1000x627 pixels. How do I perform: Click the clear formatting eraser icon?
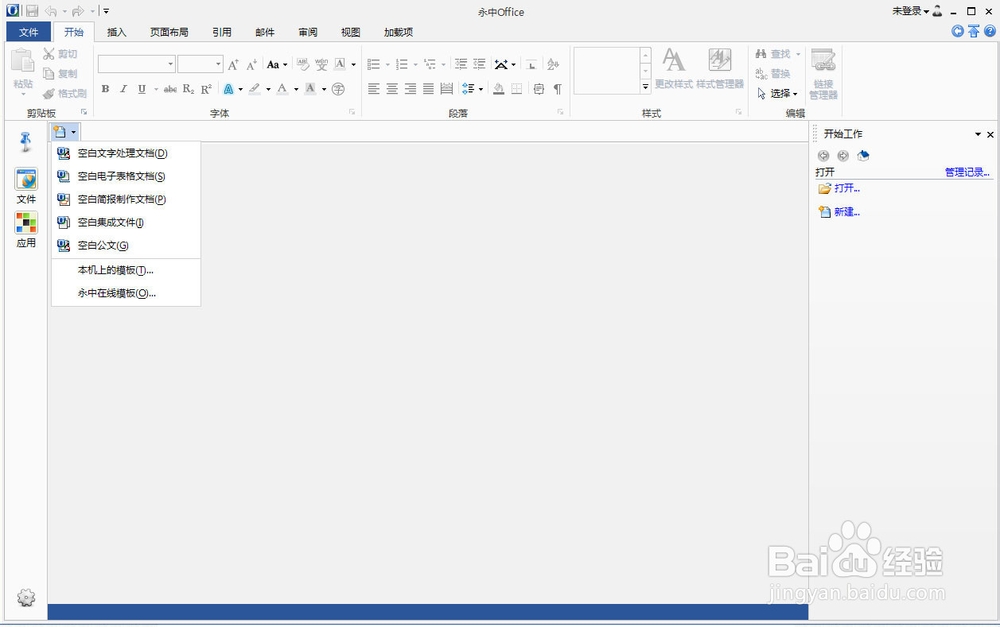302,64
